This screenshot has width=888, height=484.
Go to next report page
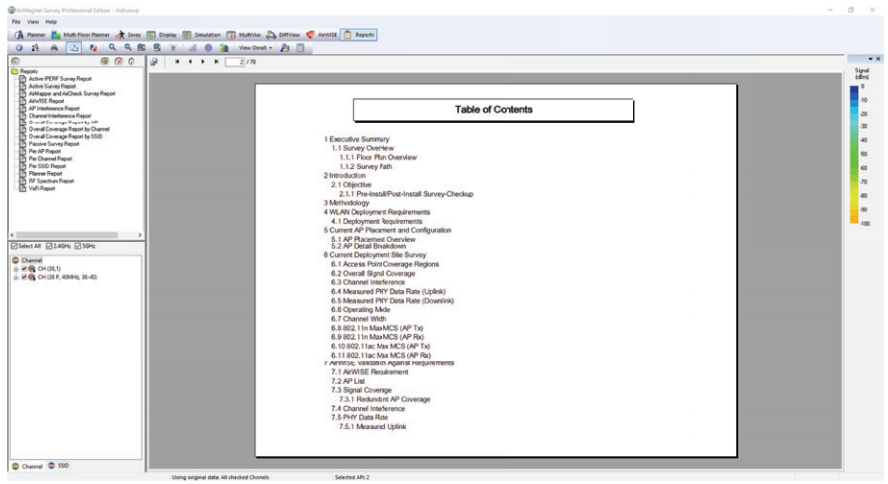coord(202,61)
